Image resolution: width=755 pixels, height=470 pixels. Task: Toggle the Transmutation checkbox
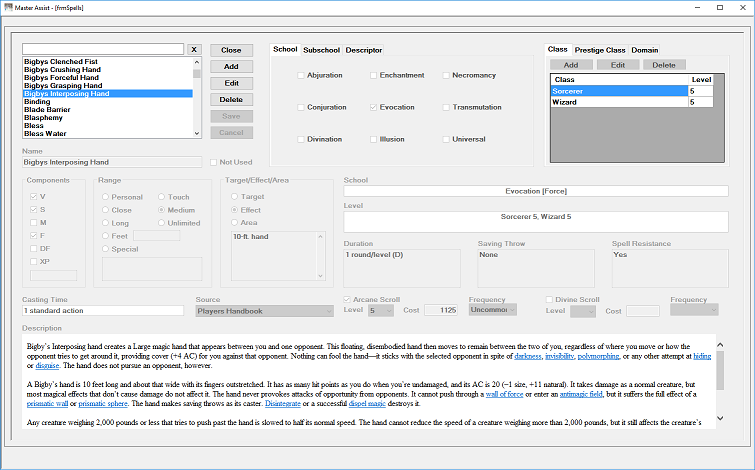pos(446,107)
